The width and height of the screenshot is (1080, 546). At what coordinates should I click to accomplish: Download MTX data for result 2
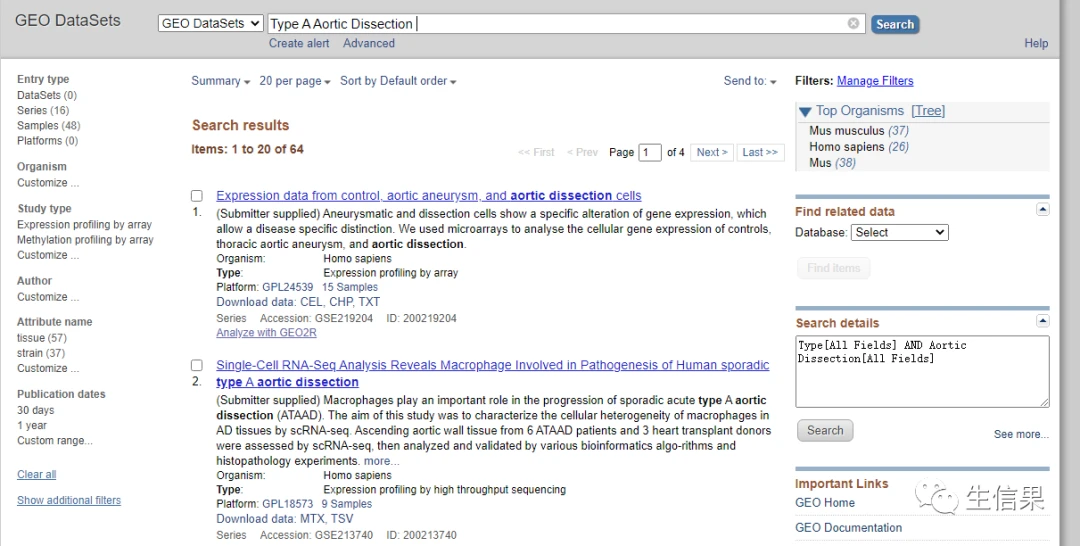[x=313, y=518]
